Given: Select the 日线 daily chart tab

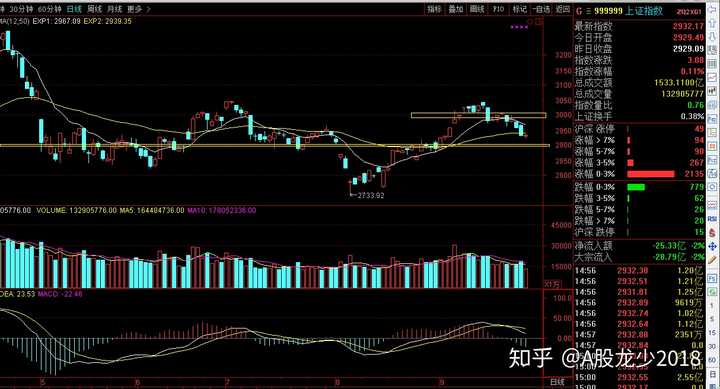Looking at the screenshot, I should (73, 9).
